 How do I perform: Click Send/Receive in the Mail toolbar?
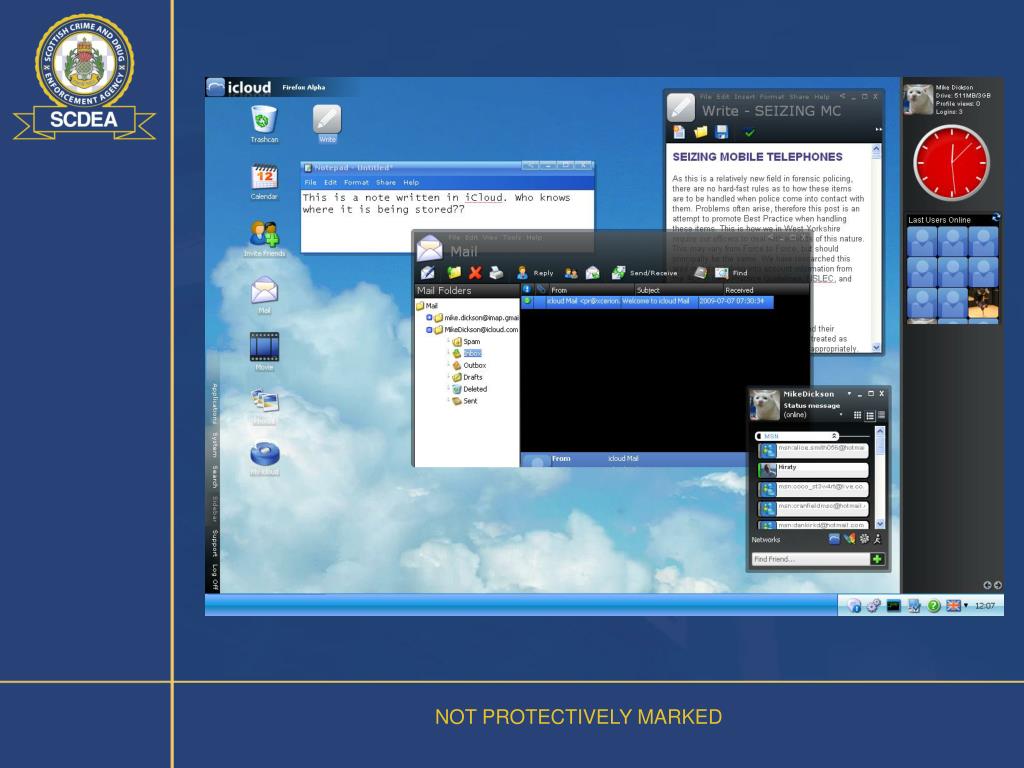(645, 273)
